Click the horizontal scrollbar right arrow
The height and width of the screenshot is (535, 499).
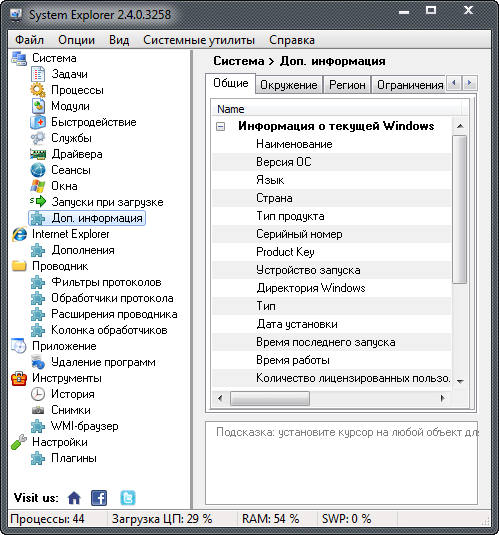(443, 398)
